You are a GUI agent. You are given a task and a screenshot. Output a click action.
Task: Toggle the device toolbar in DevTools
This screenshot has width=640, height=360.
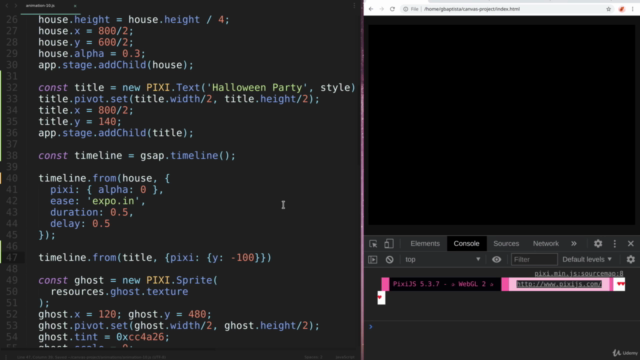coord(389,244)
